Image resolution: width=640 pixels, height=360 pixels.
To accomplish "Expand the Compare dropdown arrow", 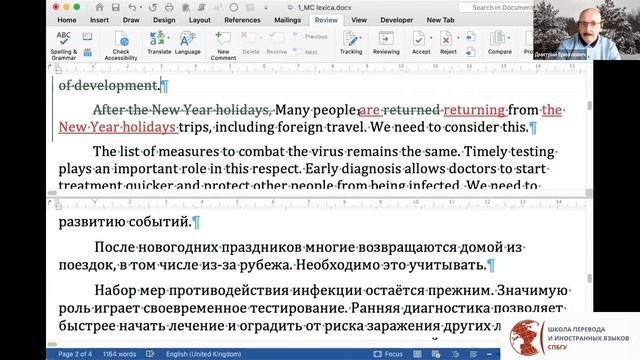I will (x=509, y=38).
